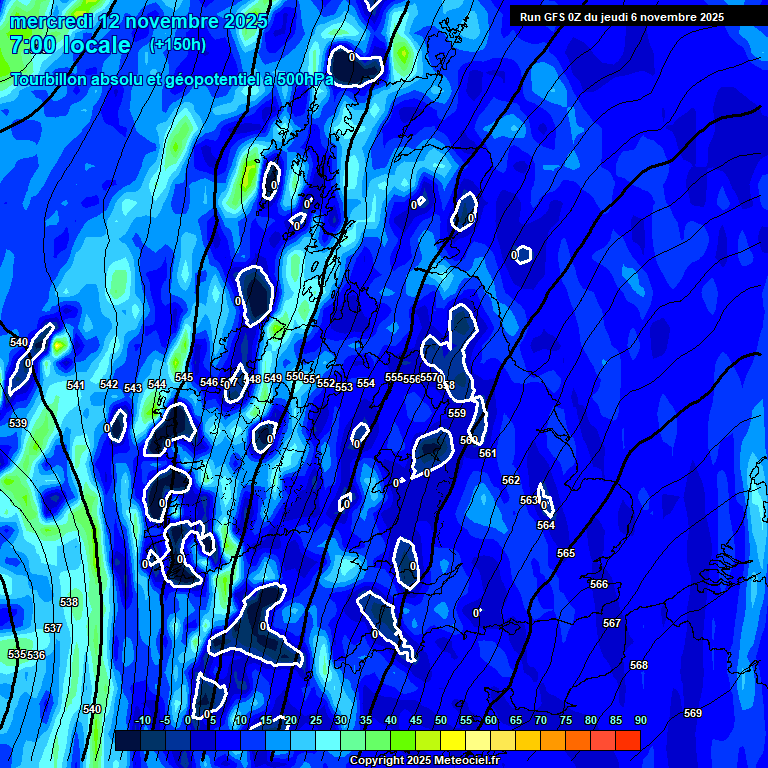Click the 7:00 locale time label

pos(70,45)
